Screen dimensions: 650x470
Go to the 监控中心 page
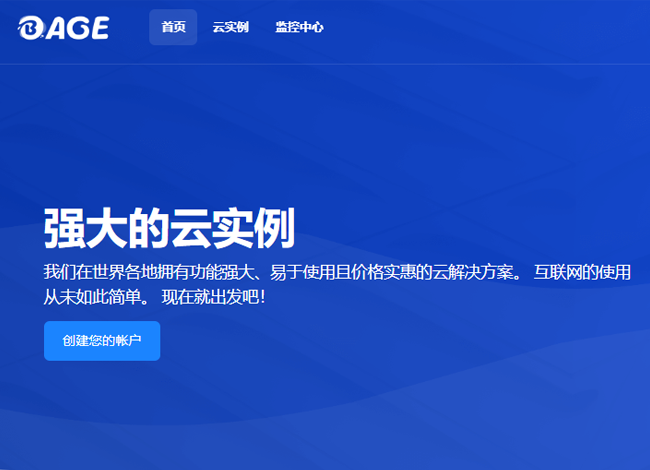(x=299, y=27)
